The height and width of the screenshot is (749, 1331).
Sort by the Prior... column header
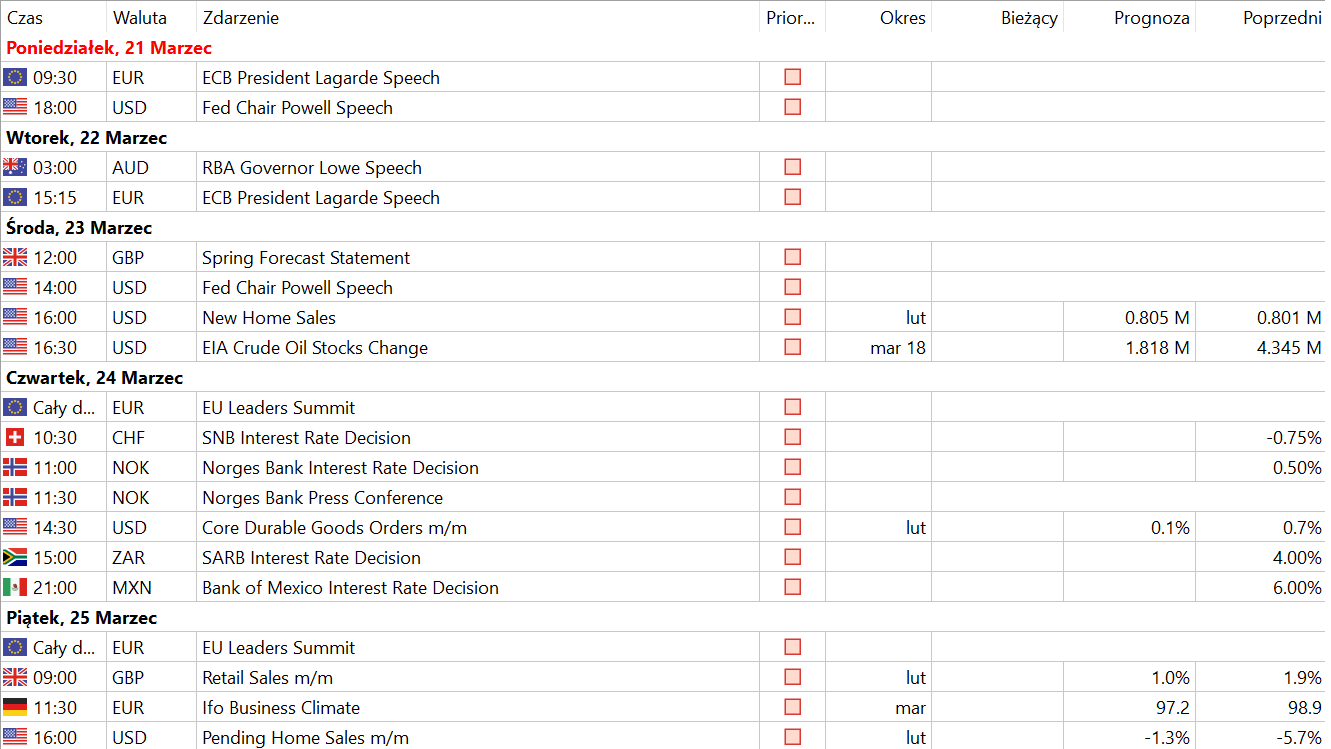(x=792, y=17)
